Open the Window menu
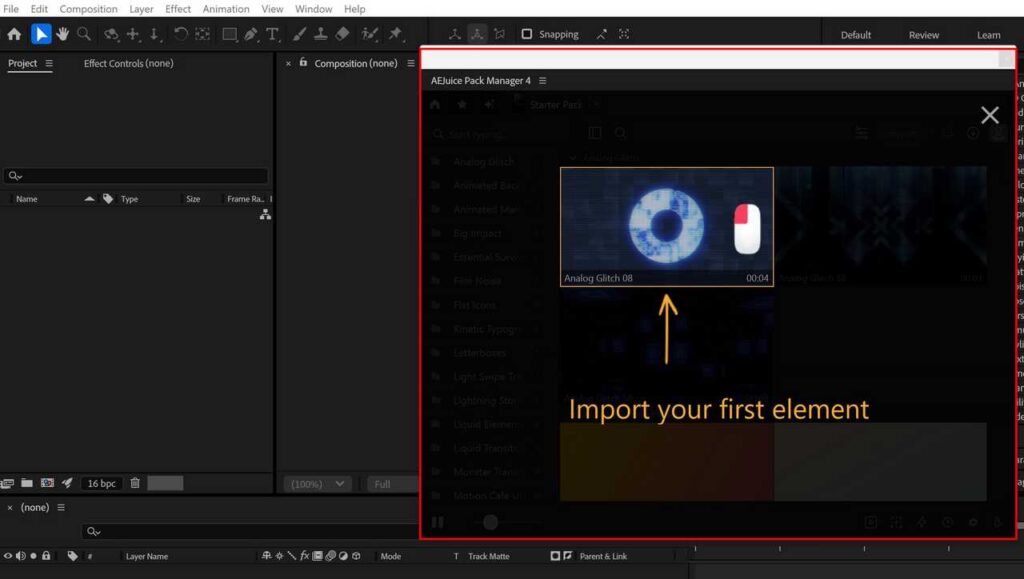This screenshot has width=1024, height=579. tap(313, 9)
